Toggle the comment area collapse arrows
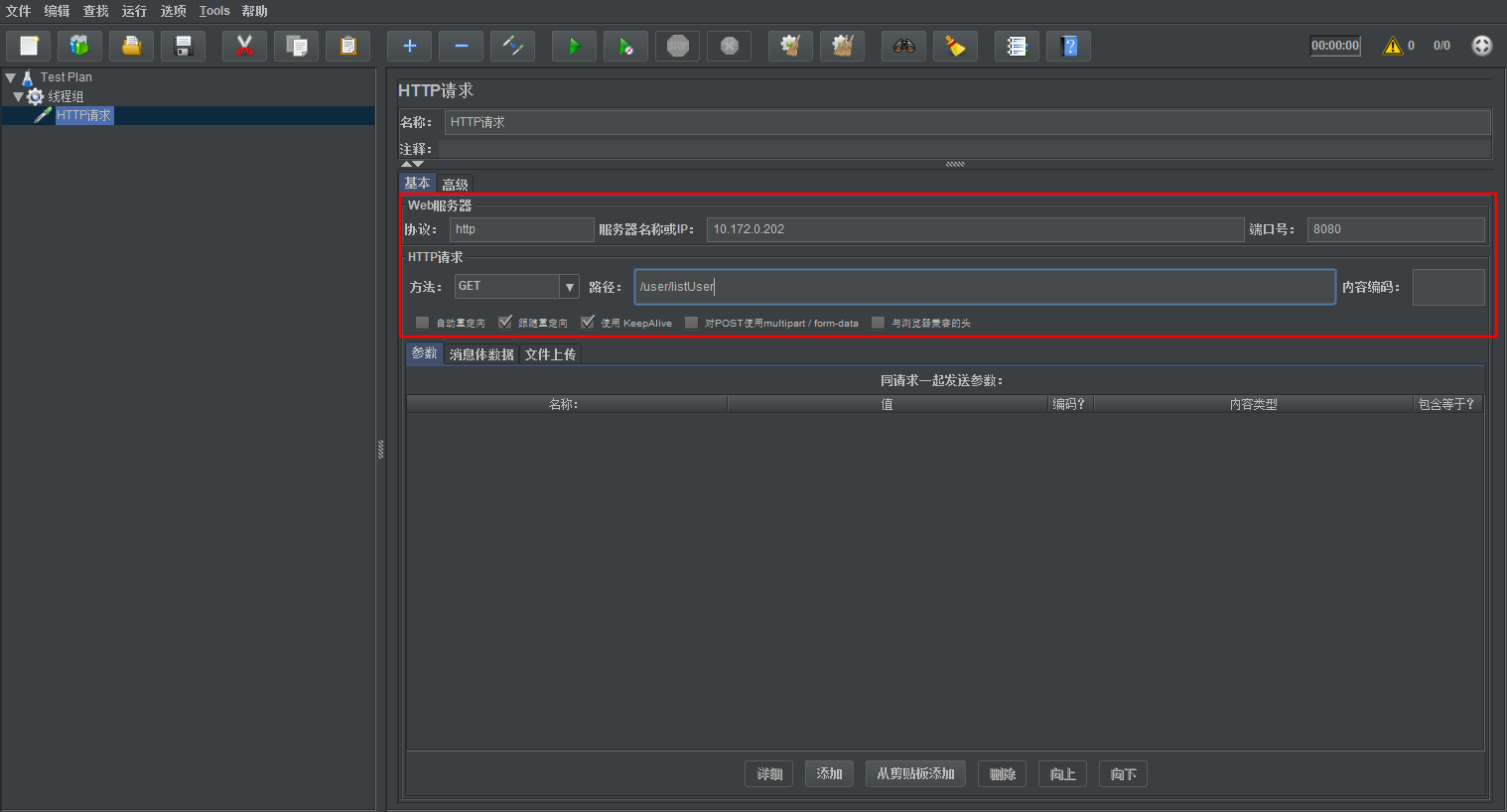This screenshot has width=1507, height=812. tap(412, 164)
